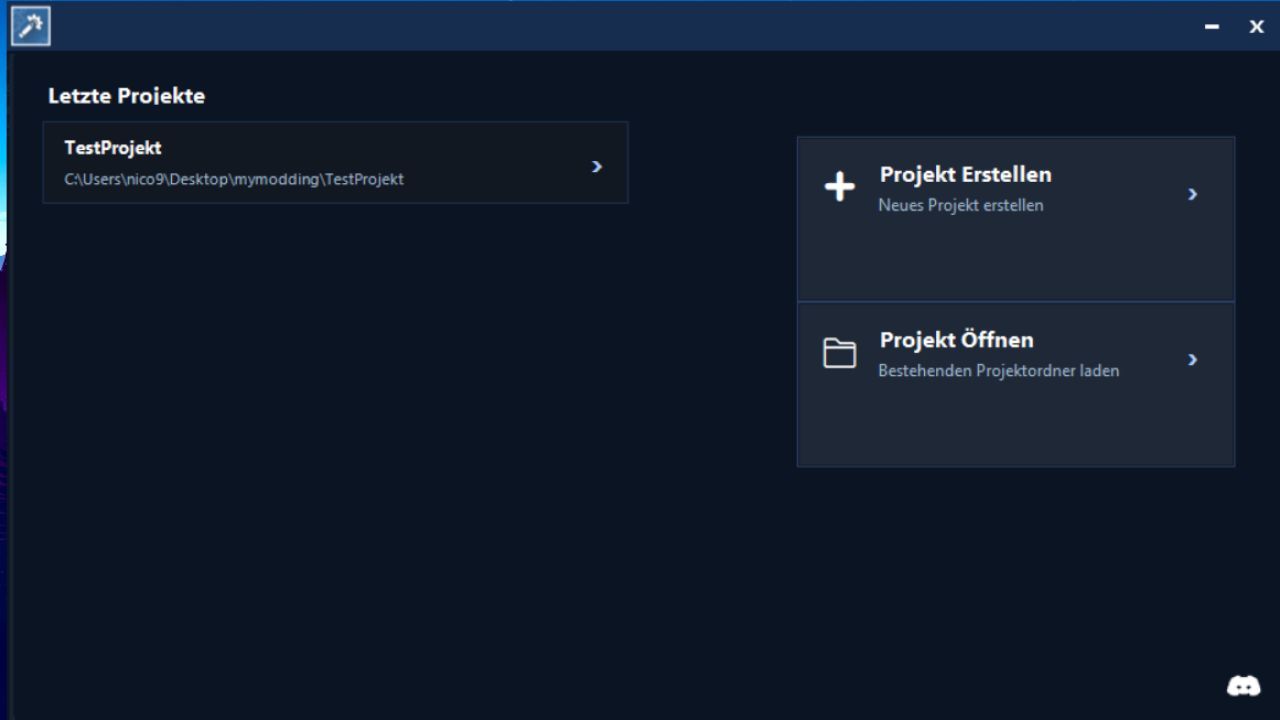
Task: Click empty space inside Projekt Erstellen card
Action: pos(1015,260)
